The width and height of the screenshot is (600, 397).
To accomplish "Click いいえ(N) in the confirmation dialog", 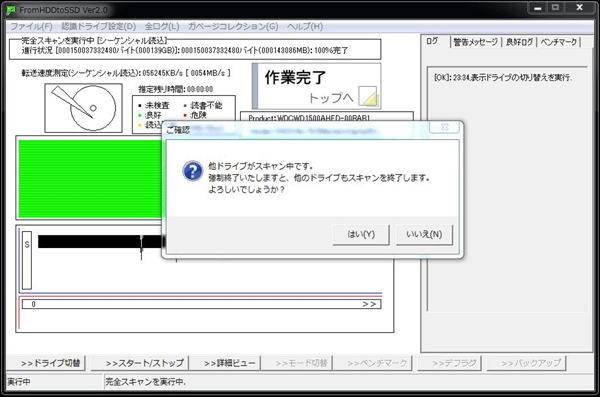I will coord(424,234).
